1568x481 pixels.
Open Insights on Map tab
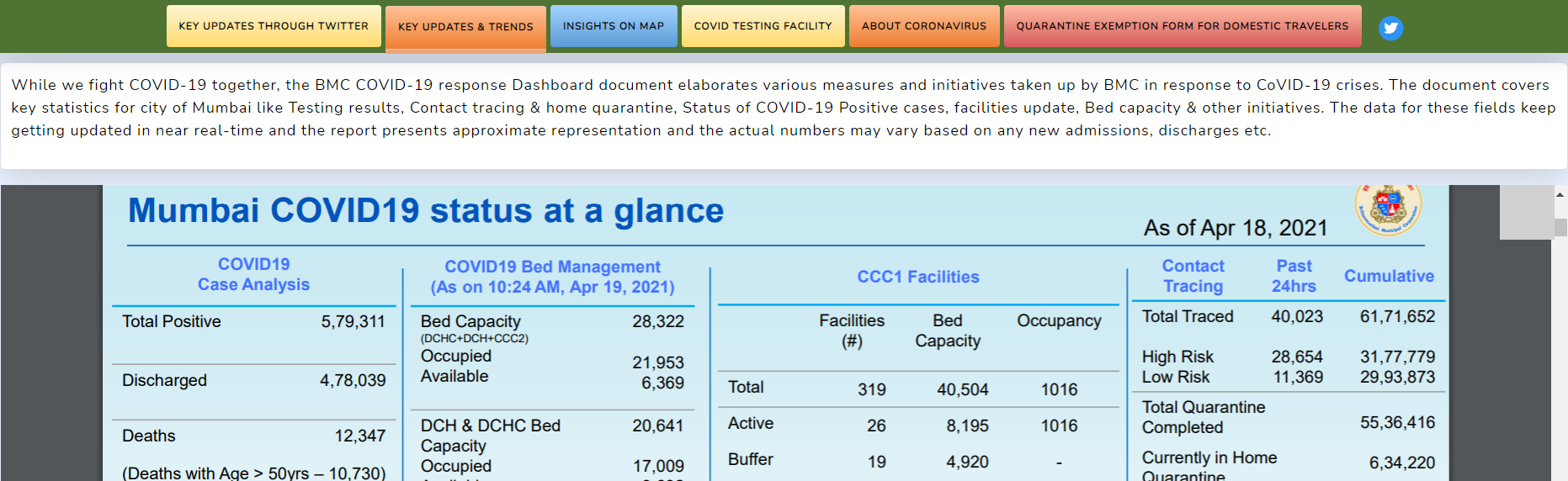(614, 26)
